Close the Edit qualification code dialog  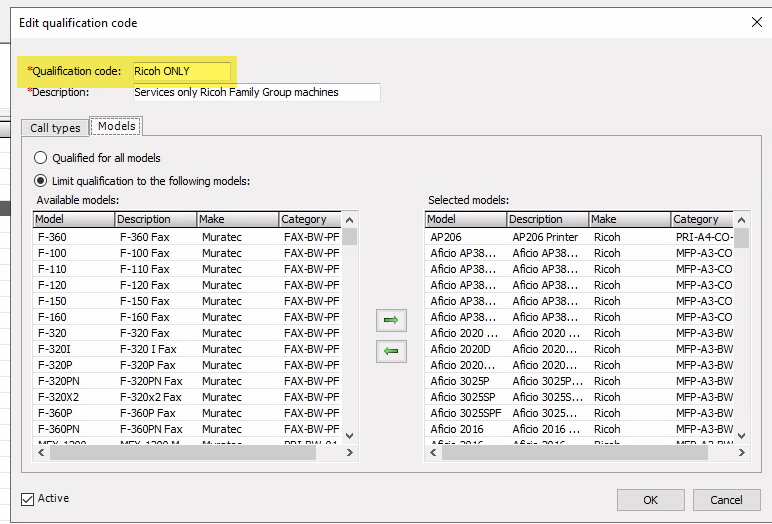[757, 22]
